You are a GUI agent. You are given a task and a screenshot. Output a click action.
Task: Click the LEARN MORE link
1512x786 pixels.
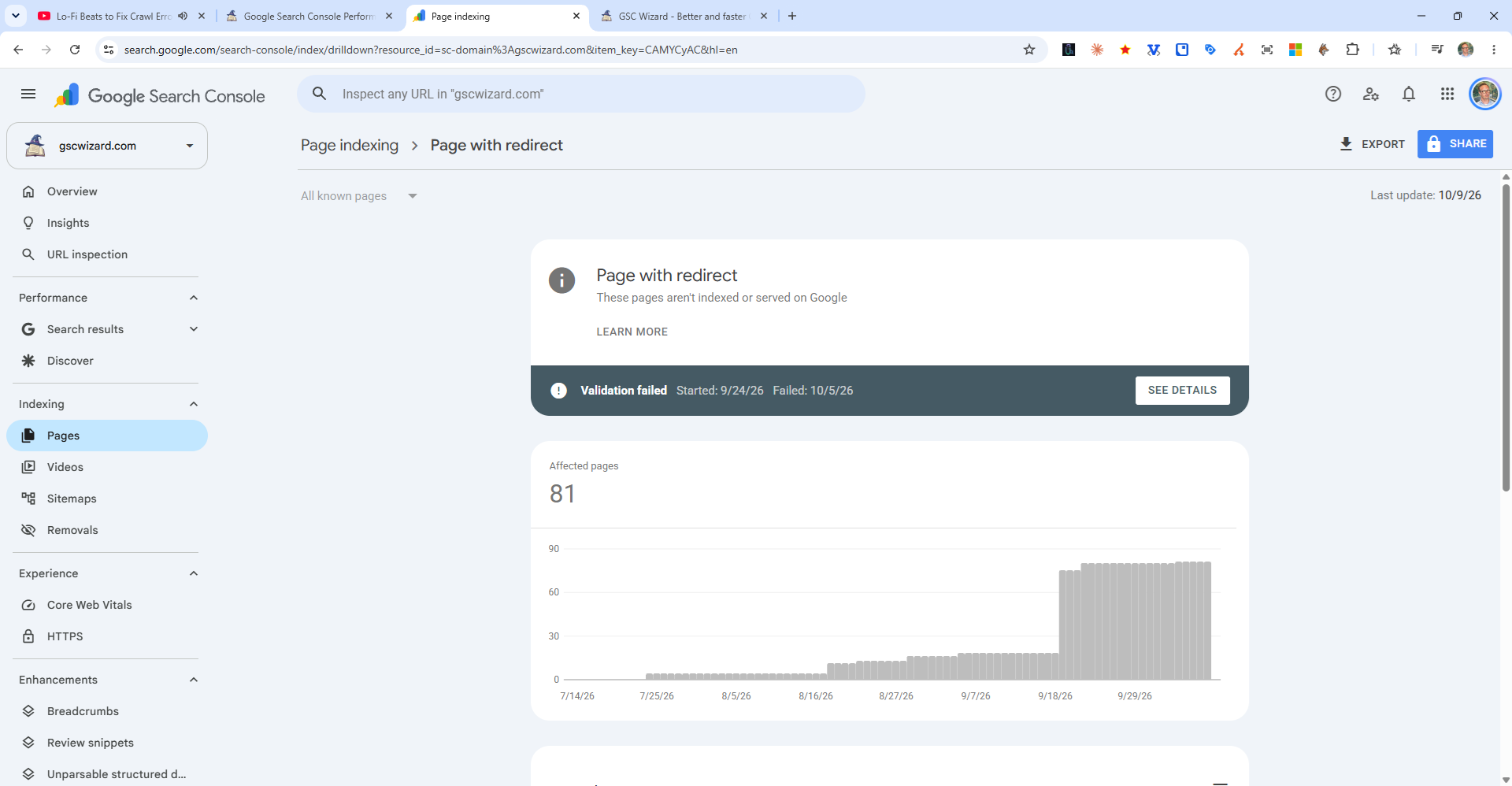(x=632, y=332)
